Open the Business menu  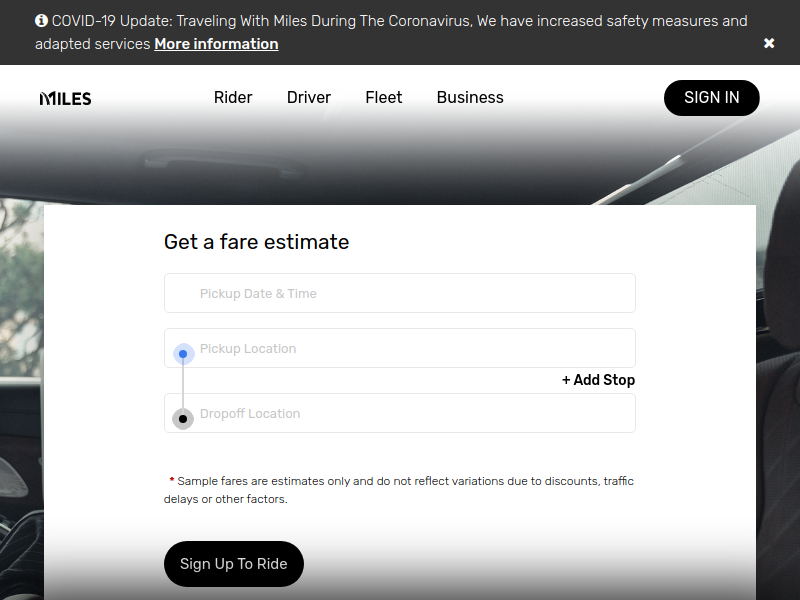coord(470,97)
